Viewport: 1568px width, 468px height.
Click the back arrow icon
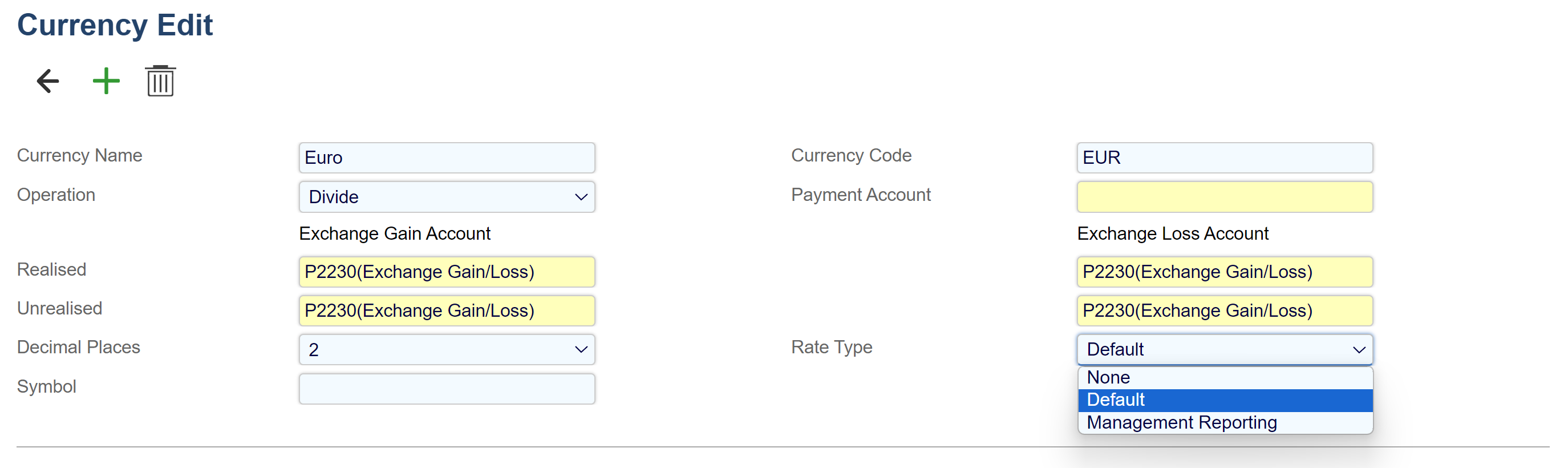pyautogui.click(x=48, y=81)
